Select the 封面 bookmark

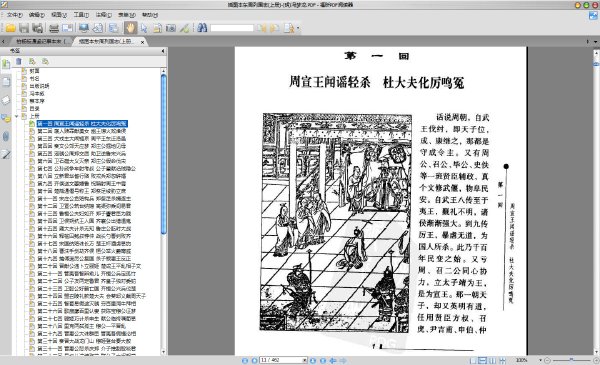34,71
